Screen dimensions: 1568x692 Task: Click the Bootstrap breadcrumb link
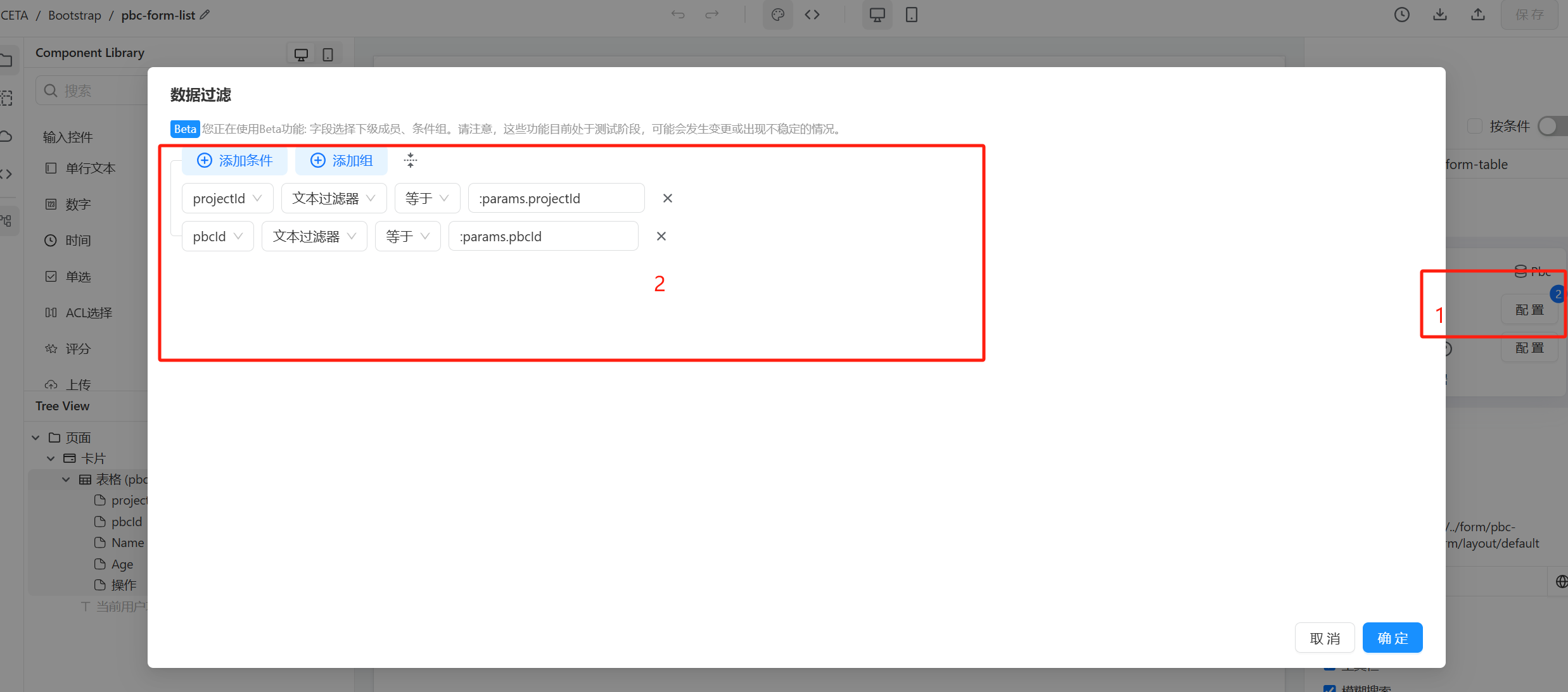(75, 15)
